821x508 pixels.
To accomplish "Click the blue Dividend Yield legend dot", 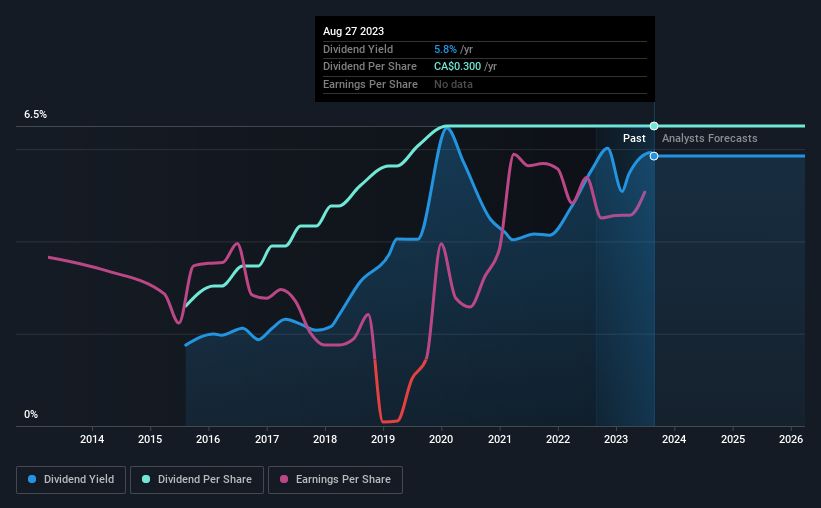I will tap(32, 479).
